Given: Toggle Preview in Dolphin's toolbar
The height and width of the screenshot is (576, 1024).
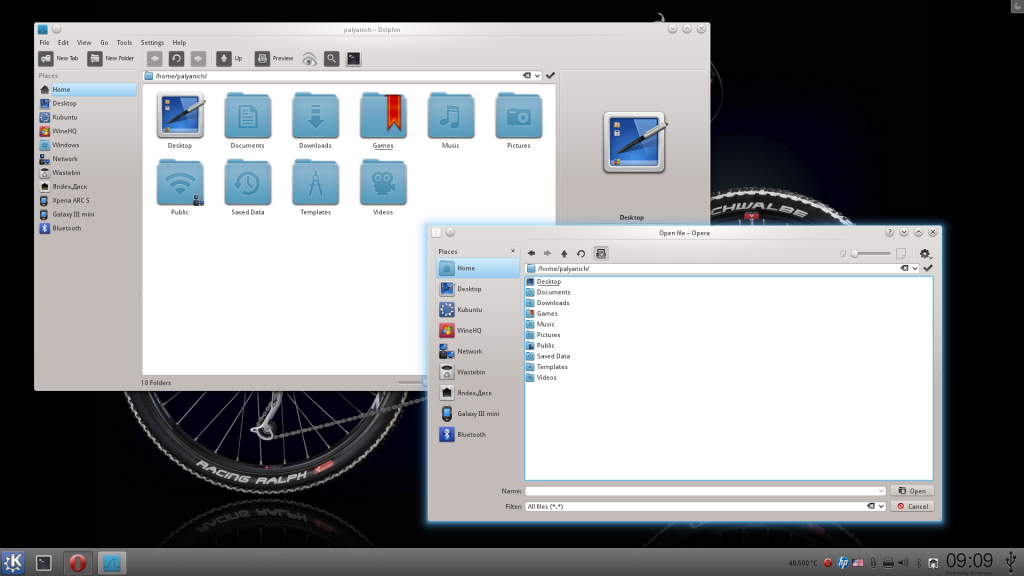Looking at the screenshot, I should 274,59.
